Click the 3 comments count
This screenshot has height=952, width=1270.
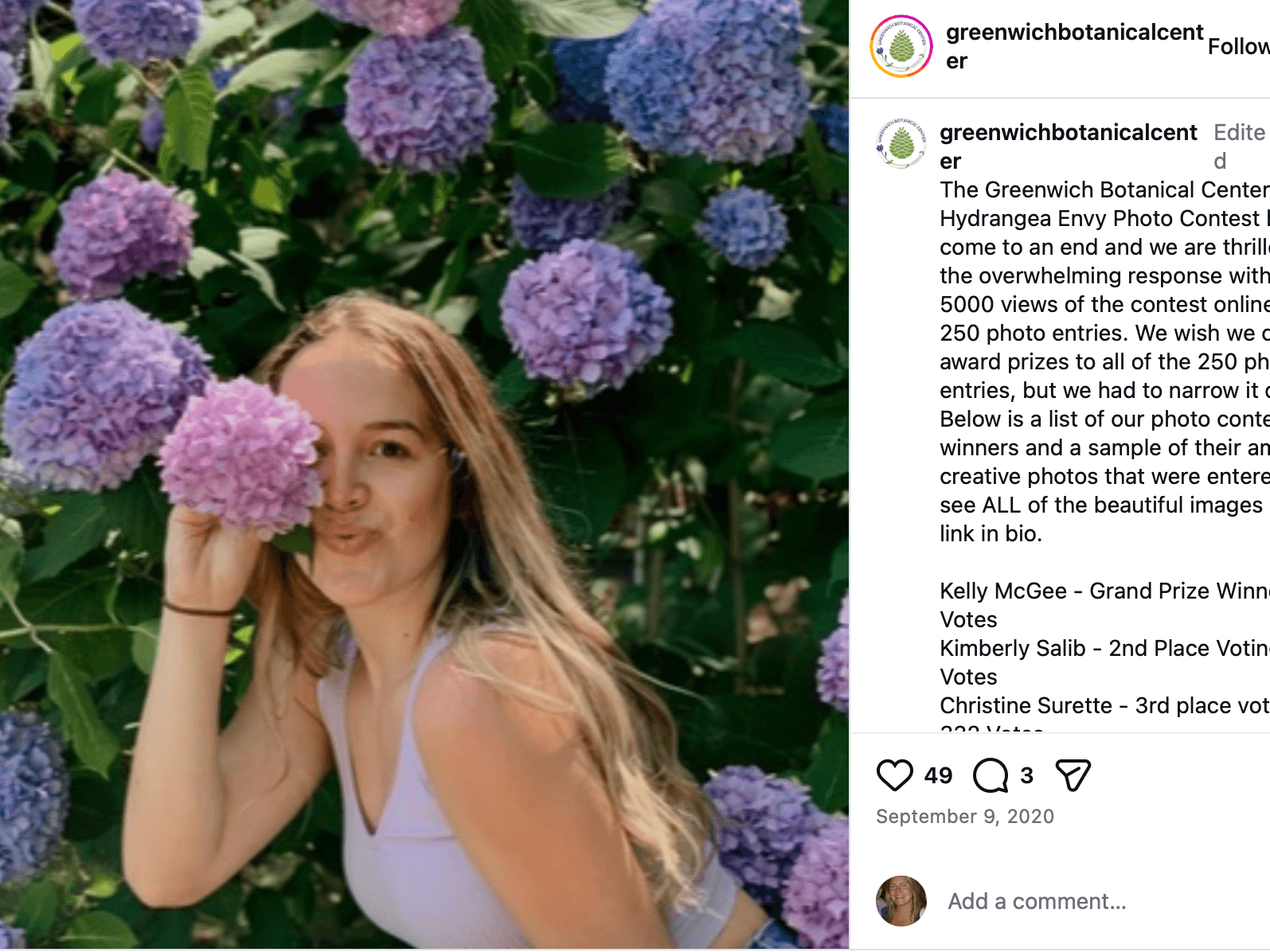tap(1027, 775)
